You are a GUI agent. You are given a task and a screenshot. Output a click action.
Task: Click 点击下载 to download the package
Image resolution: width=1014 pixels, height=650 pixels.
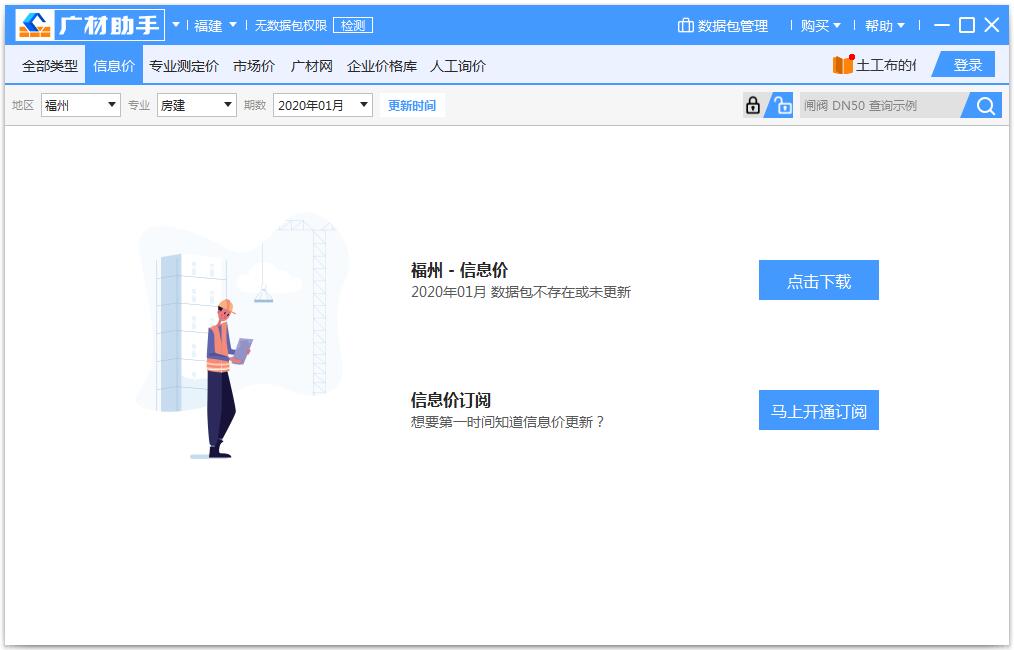click(x=818, y=280)
